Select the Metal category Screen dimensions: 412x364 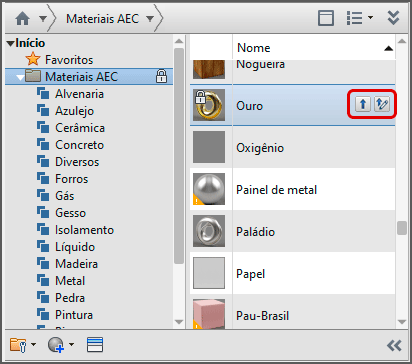[70, 281]
